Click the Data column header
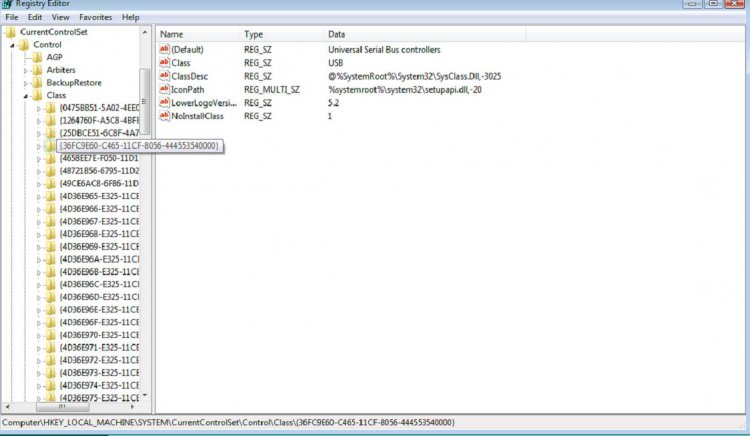Screen dimensions: 750x436 coord(425,34)
